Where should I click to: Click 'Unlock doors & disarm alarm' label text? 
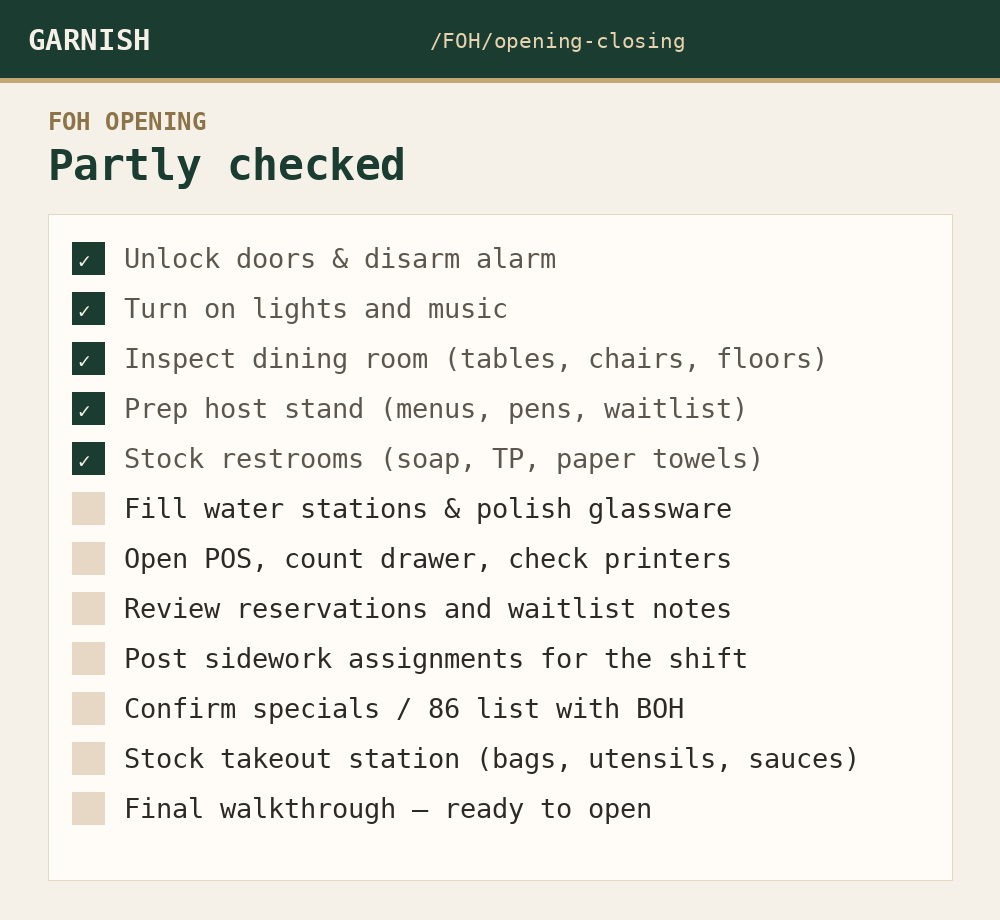pos(340,259)
